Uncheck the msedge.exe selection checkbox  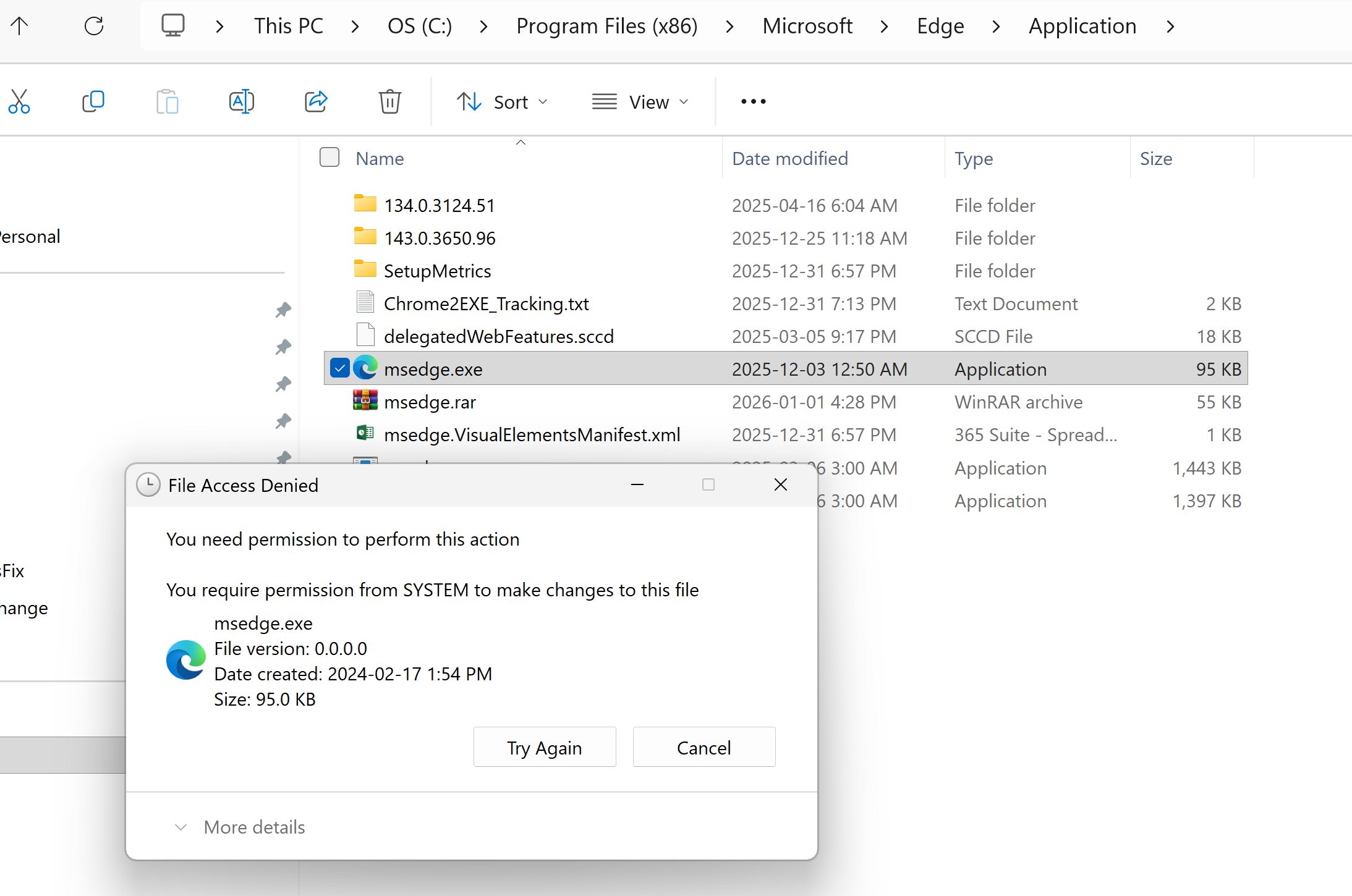click(339, 368)
